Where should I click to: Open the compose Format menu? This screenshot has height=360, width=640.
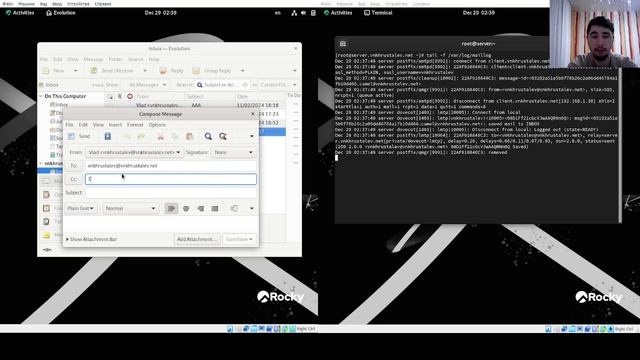[x=135, y=125]
